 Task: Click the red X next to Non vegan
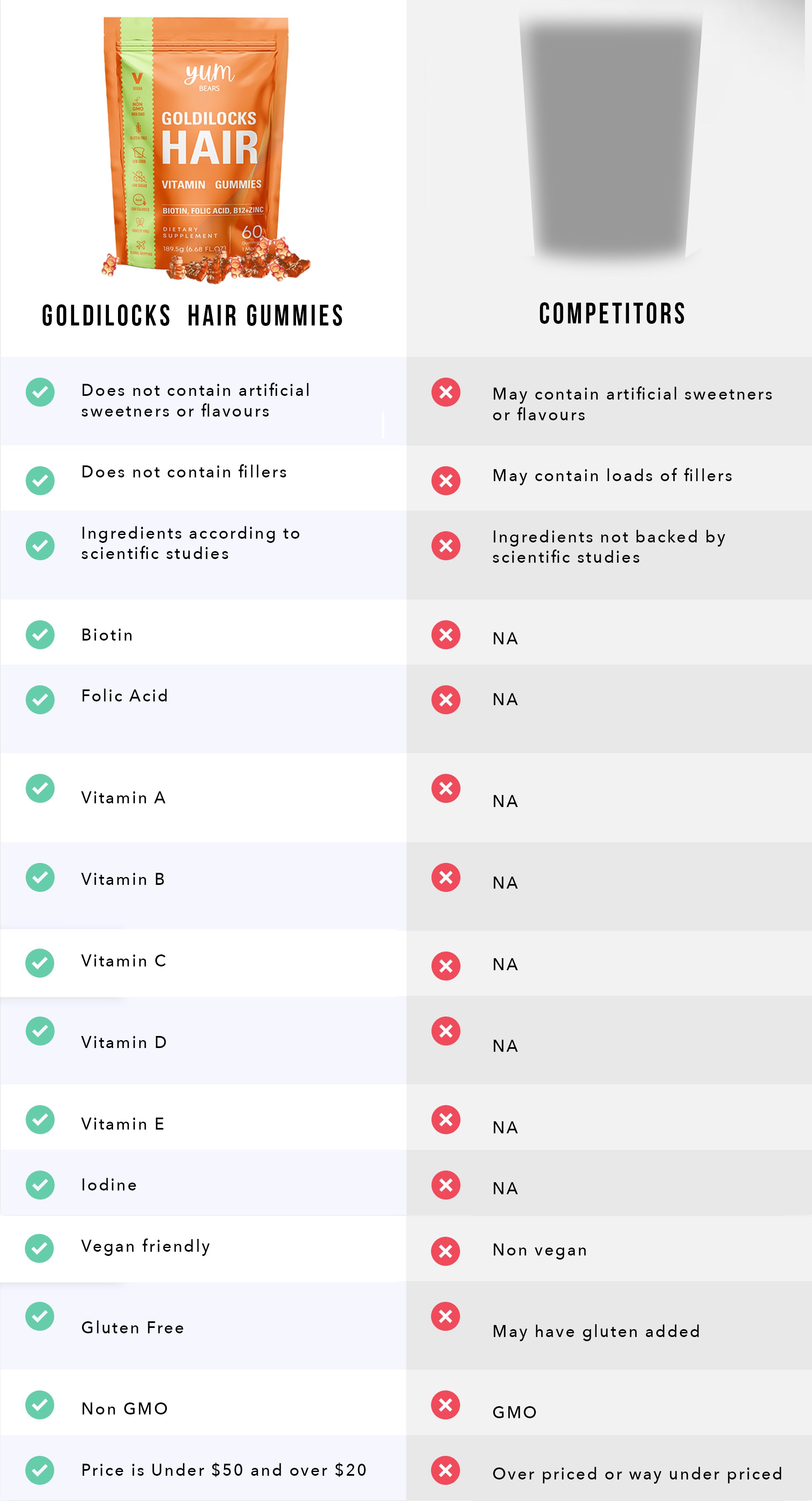click(446, 1251)
